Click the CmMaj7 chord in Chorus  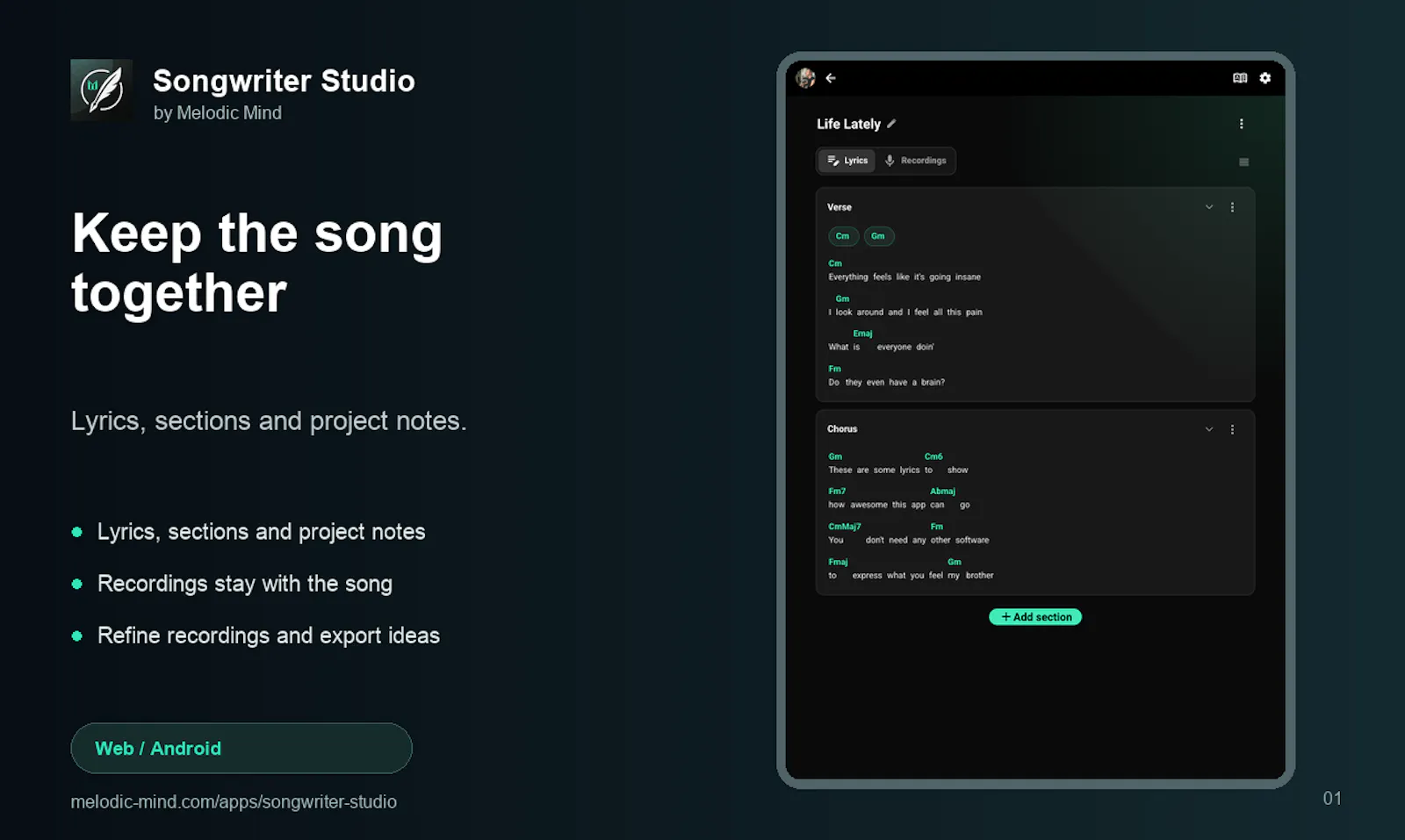coord(845,527)
